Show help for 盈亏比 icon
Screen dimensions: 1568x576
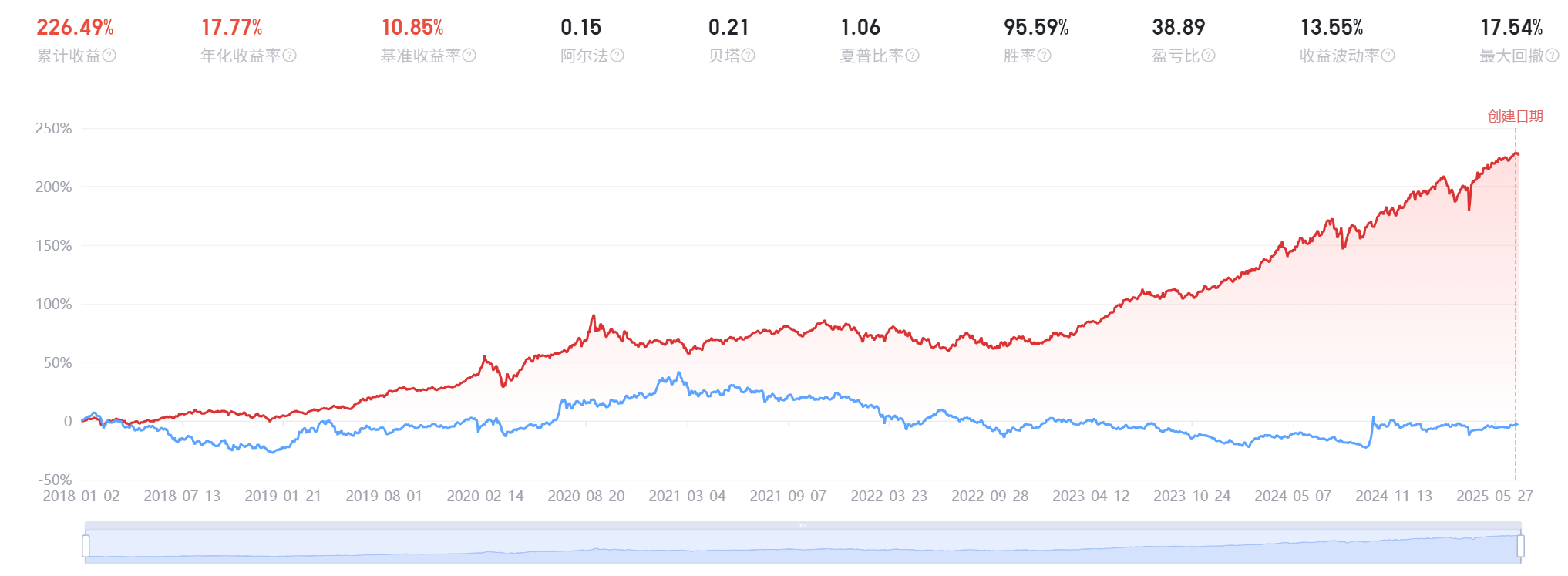pos(1209,56)
